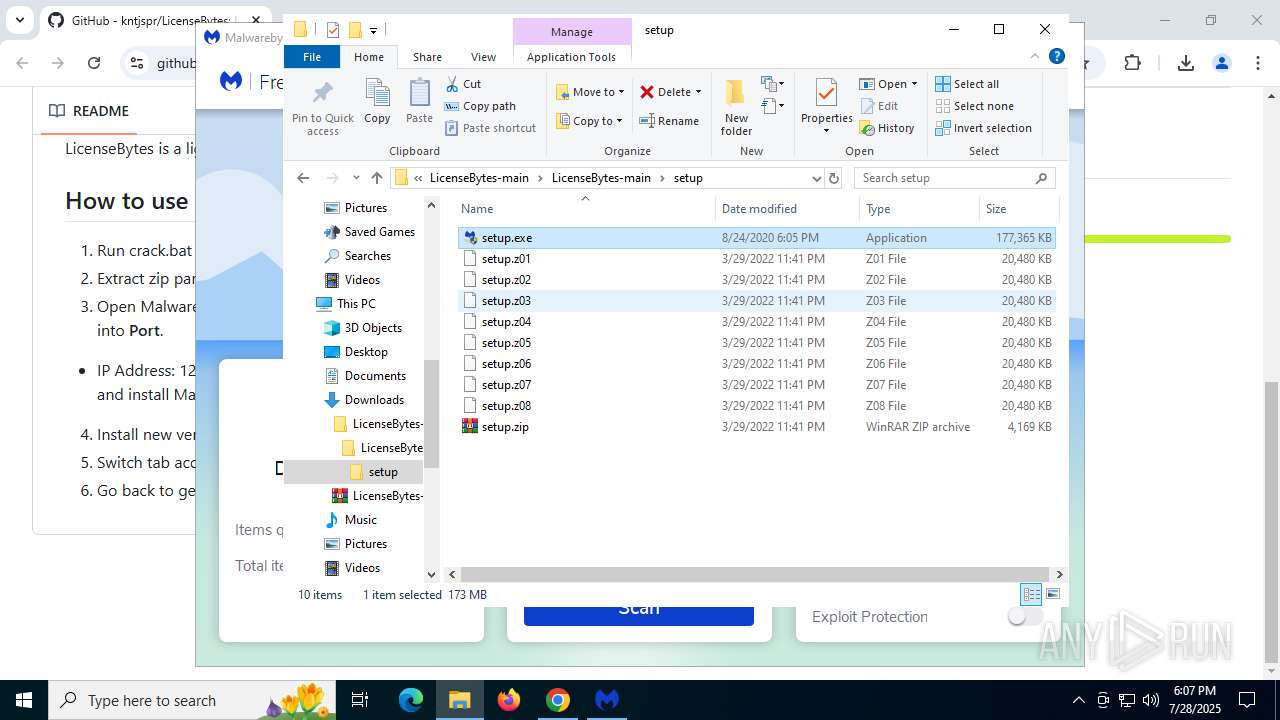The height and width of the screenshot is (720, 1280).
Task: Open the Copy to dropdown
Action: [589, 121]
